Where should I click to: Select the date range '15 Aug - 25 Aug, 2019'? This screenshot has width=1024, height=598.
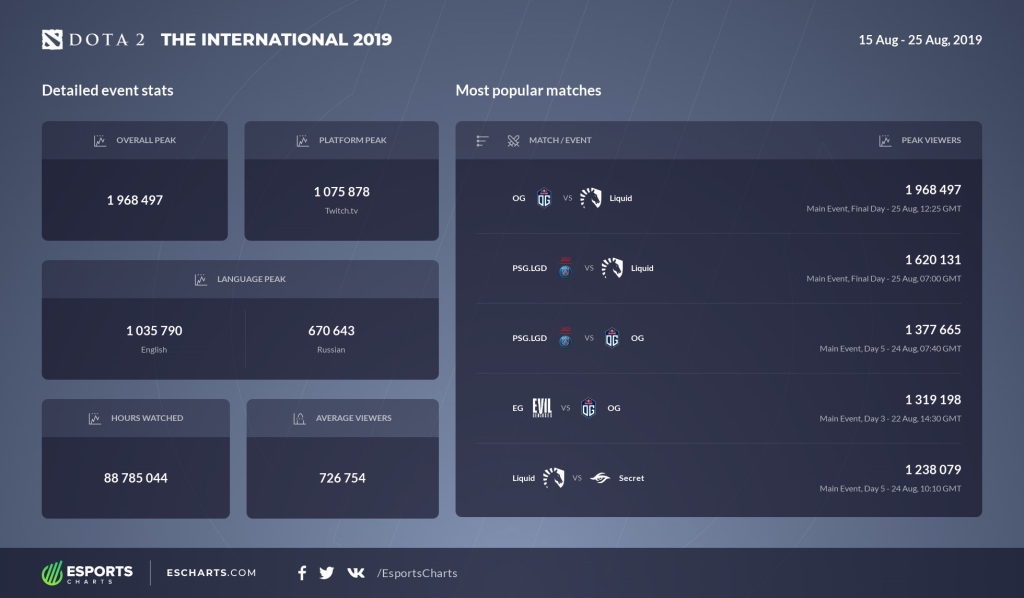[920, 40]
